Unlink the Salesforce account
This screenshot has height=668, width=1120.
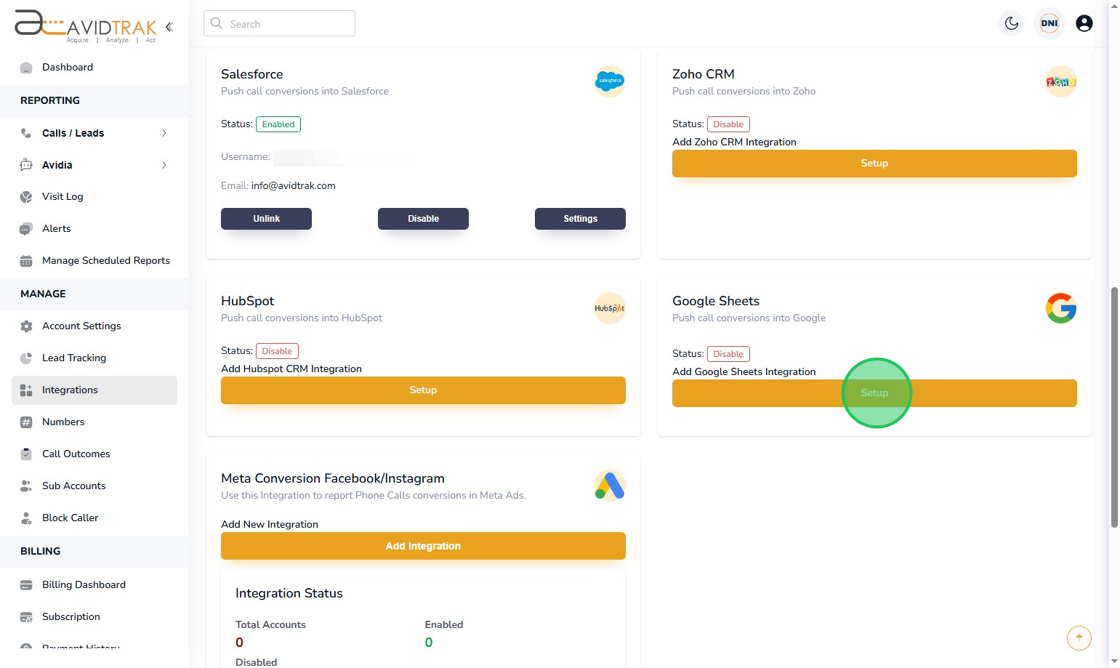tap(266, 218)
